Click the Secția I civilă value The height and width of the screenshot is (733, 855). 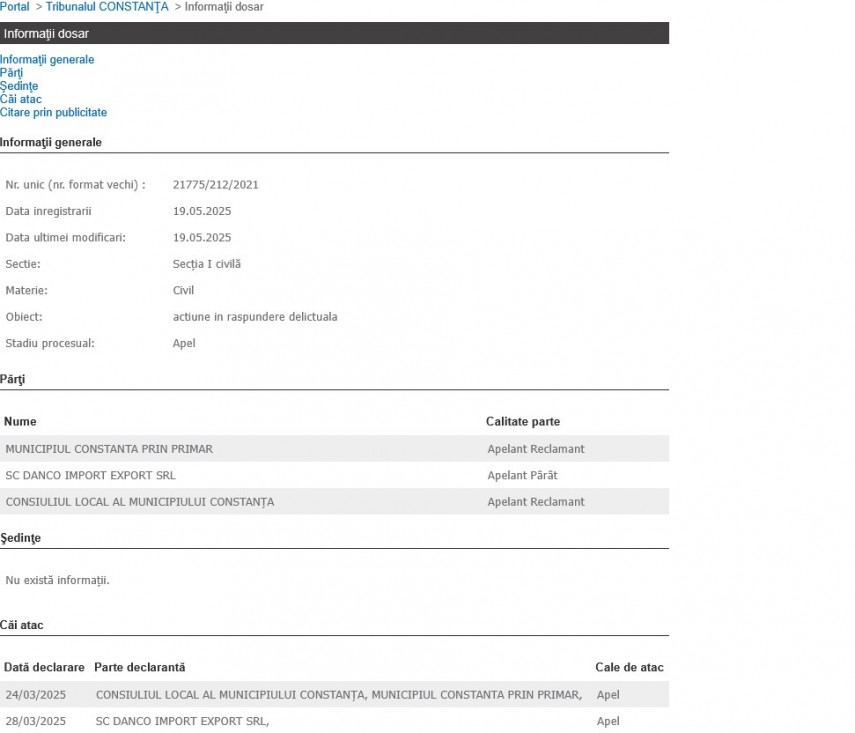pos(207,264)
